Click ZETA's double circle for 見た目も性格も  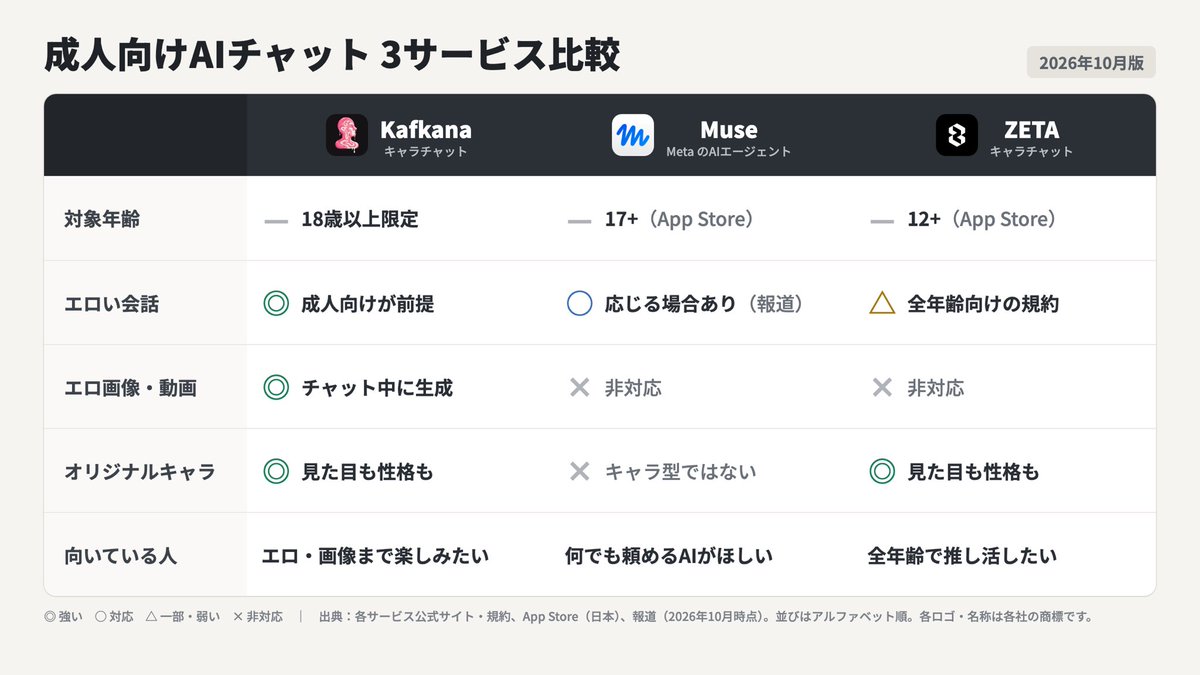882,472
